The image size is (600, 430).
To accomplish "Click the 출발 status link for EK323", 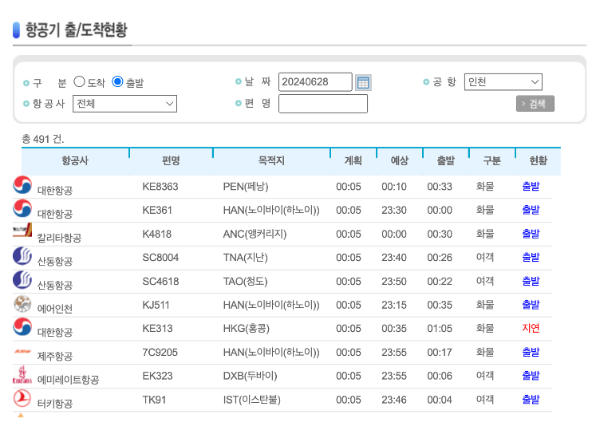I will (531, 376).
